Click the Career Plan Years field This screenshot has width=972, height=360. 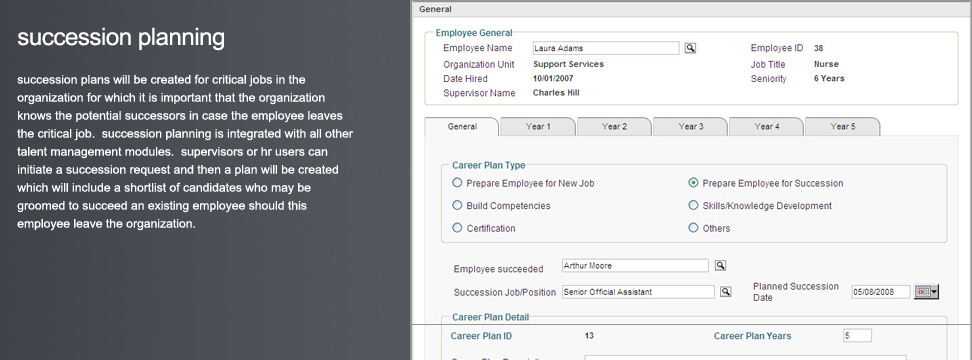(x=857, y=336)
